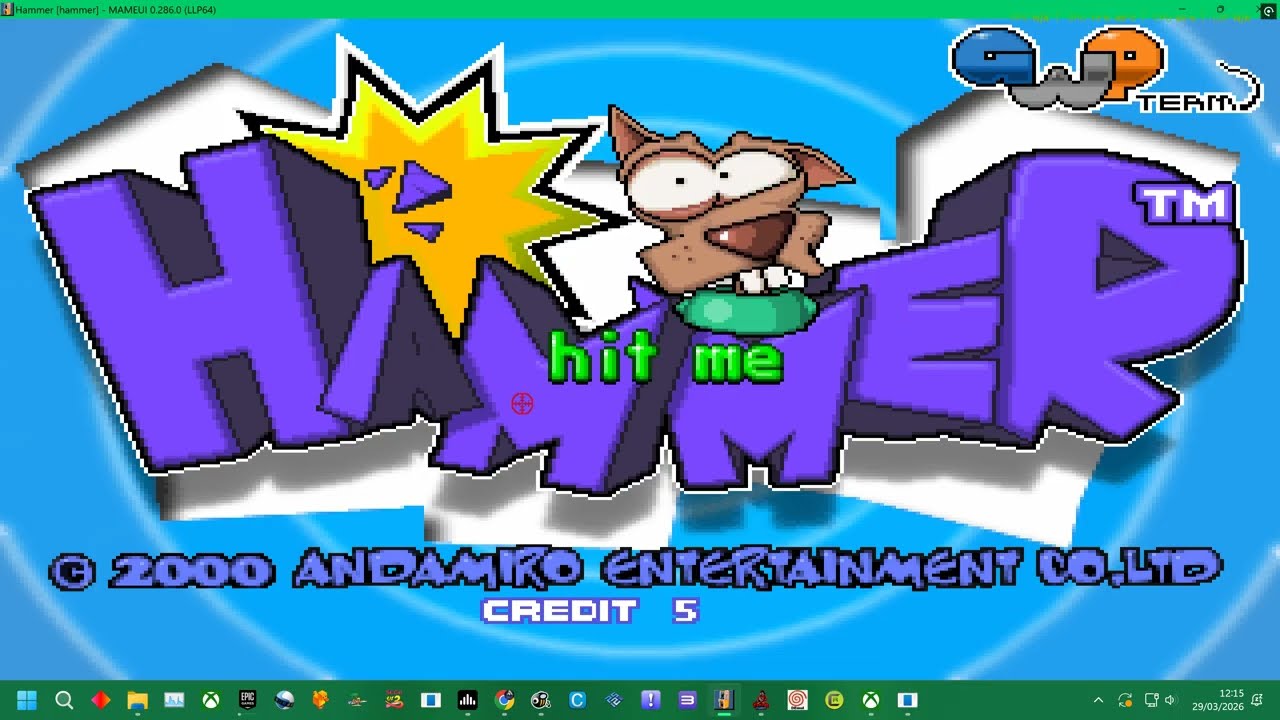The image size is (1280, 720).
Task: Open the black audio bars taskbar app
Action: tap(467, 700)
